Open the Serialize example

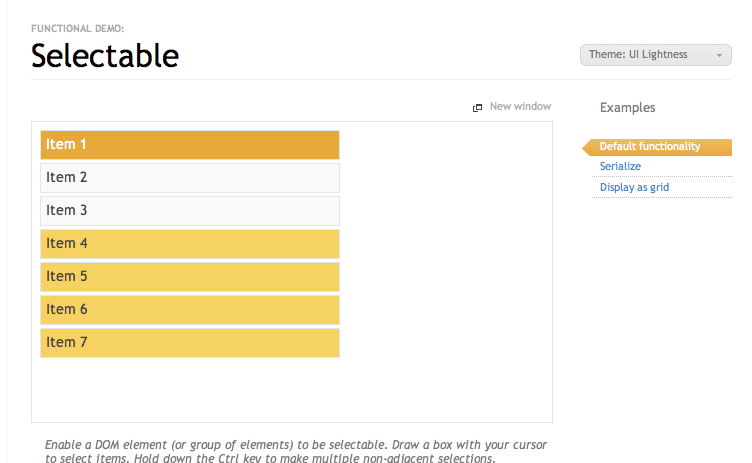[x=620, y=167]
